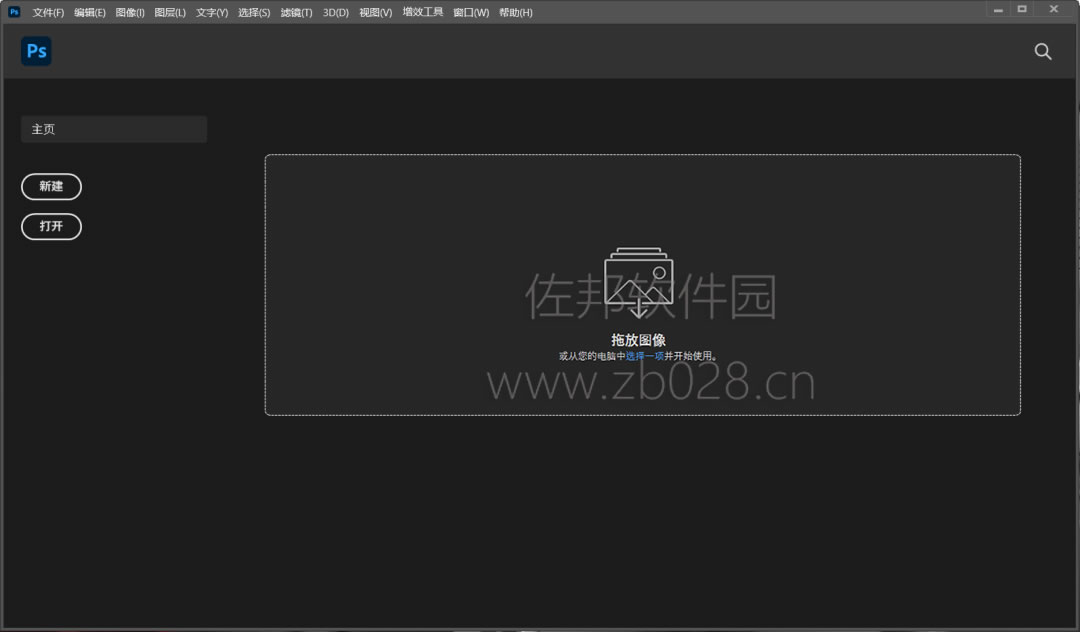Click the drag-and-drop image icon

pyautogui.click(x=638, y=282)
